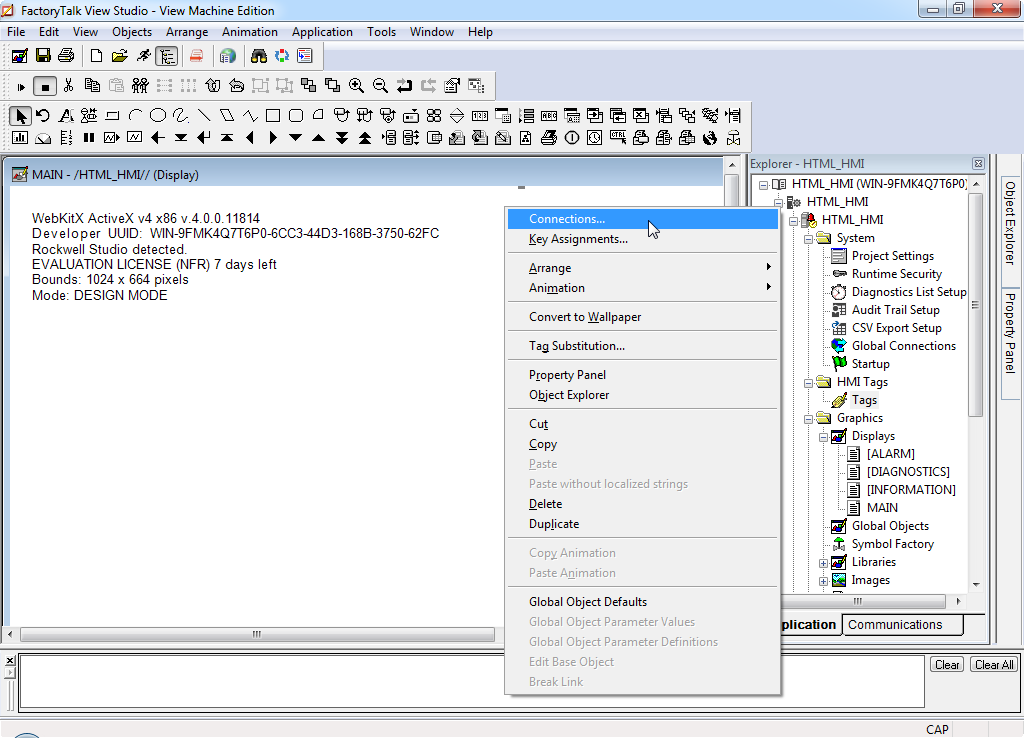Select Key Assignments... in context menu
This screenshot has height=738, width=1024.
click(x=643, y=239)
